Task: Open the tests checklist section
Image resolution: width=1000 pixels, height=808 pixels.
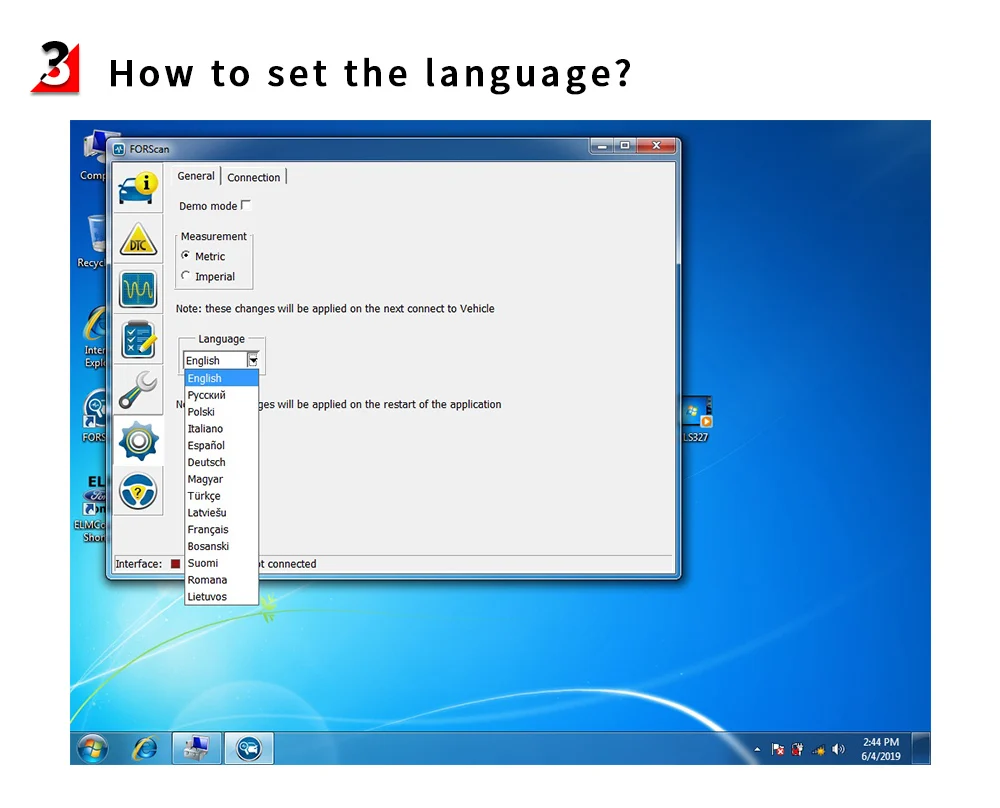Action: coord(138,339)
